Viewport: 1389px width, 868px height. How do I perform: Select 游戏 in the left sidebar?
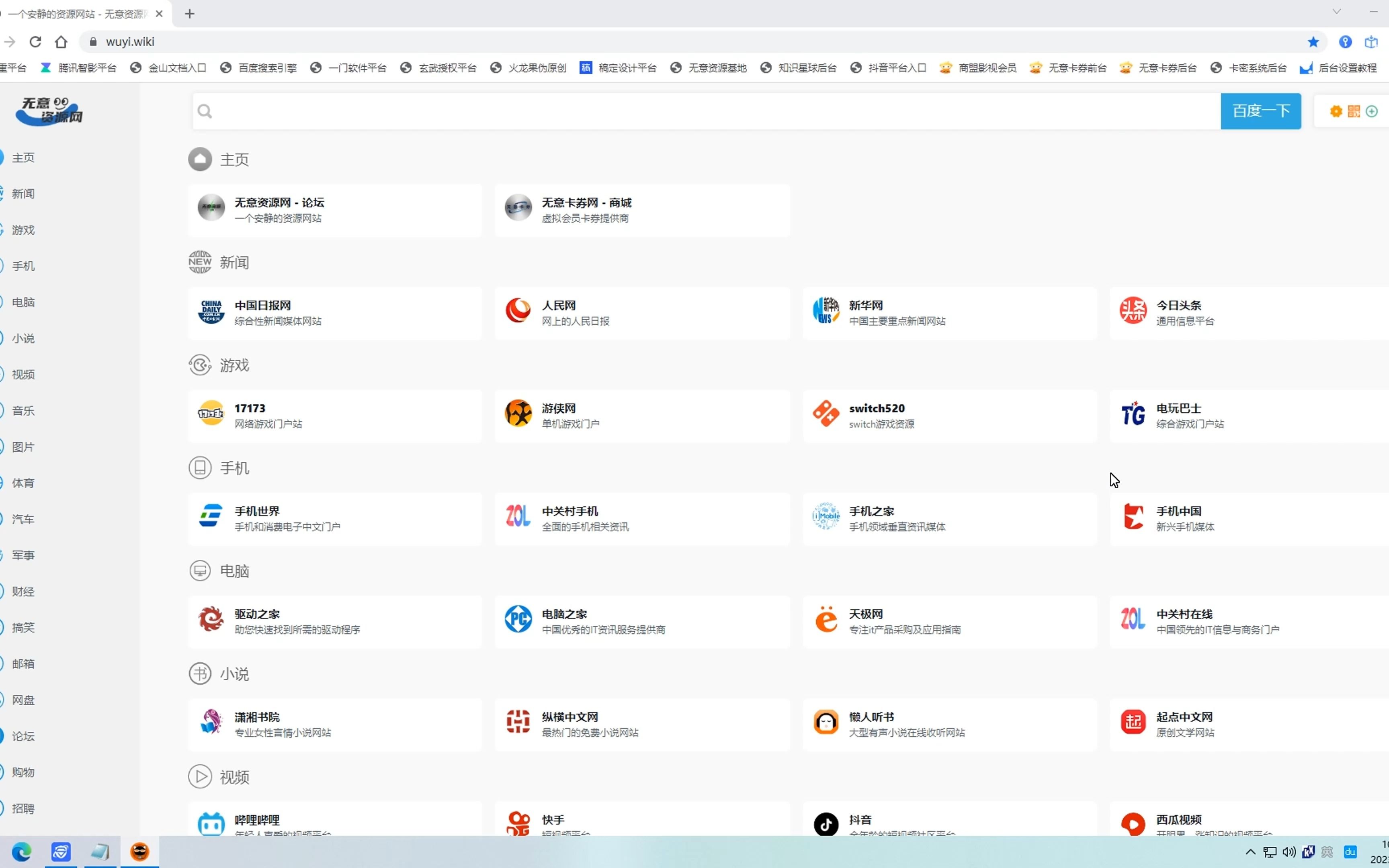pyautogui.click(x=23, y=230)
